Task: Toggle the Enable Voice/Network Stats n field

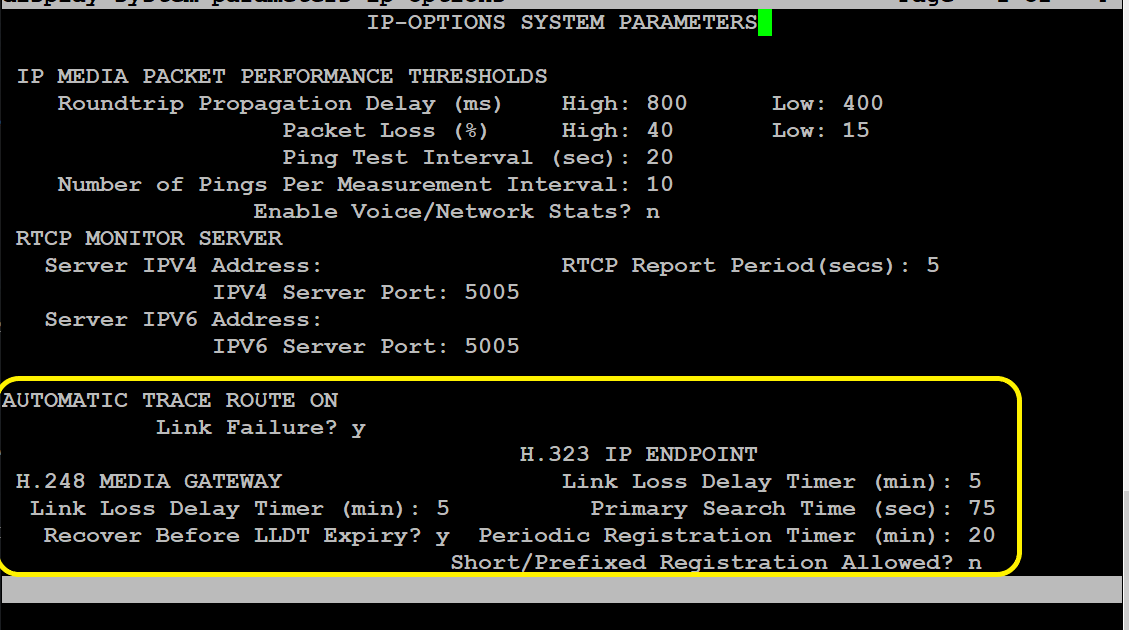Action: (652, 212)
